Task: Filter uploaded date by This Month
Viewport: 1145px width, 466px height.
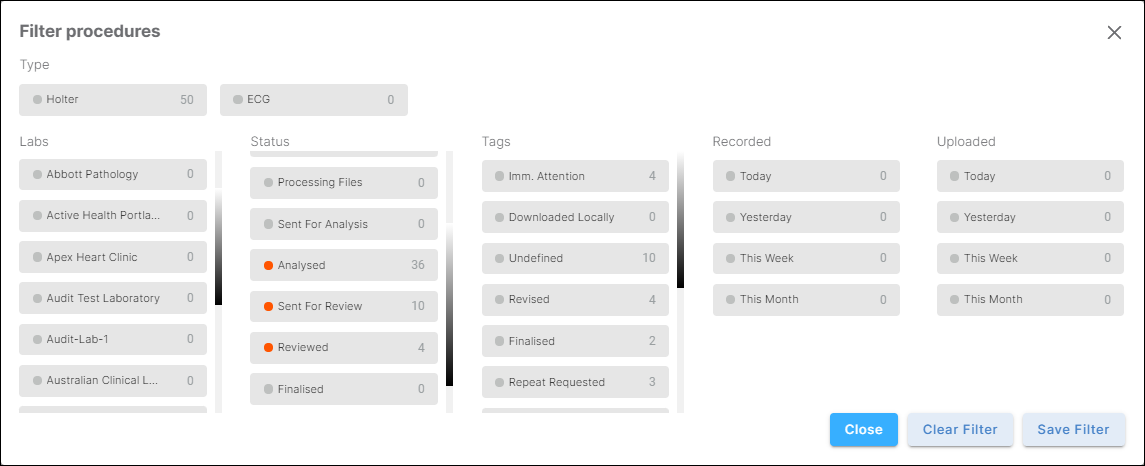Action: [1030, 299]
